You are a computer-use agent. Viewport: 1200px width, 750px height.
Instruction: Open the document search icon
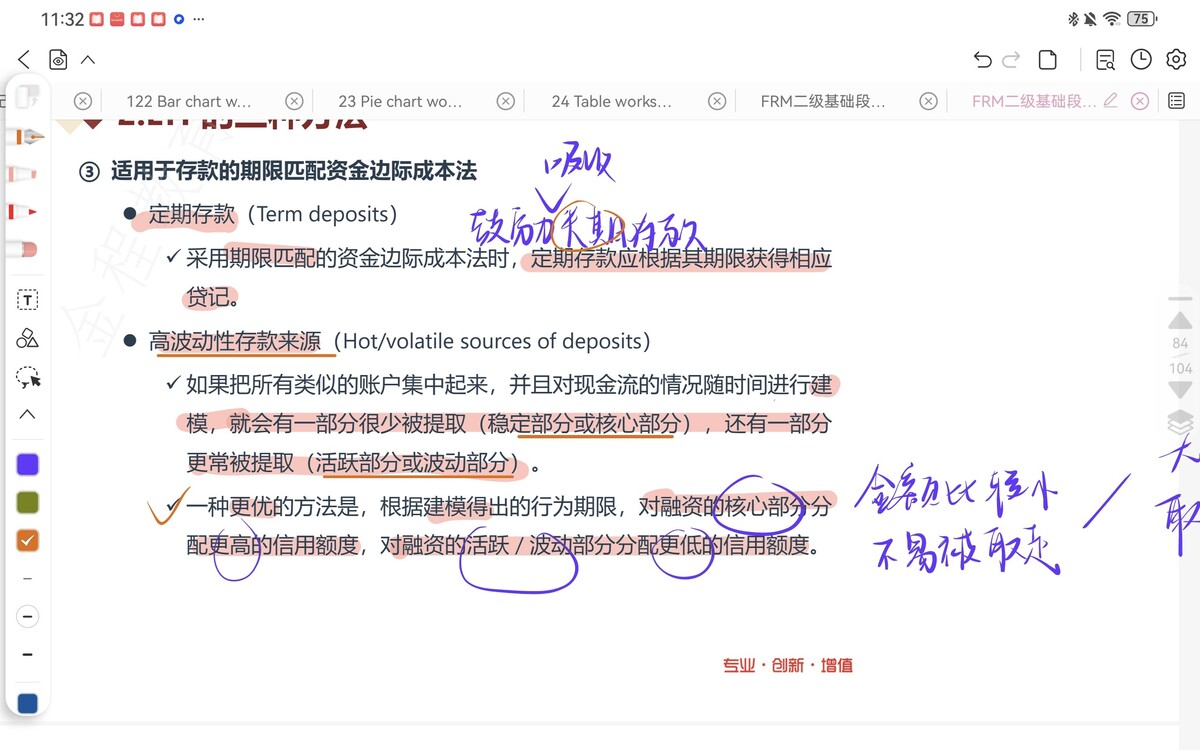[x=1105, y=60]
